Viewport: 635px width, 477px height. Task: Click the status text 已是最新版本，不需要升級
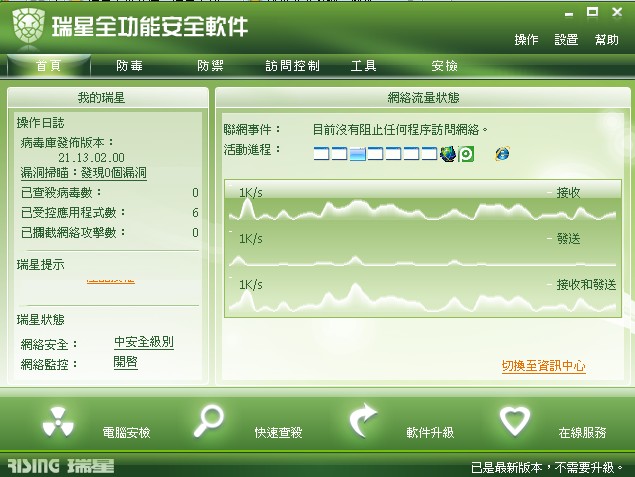547,468
